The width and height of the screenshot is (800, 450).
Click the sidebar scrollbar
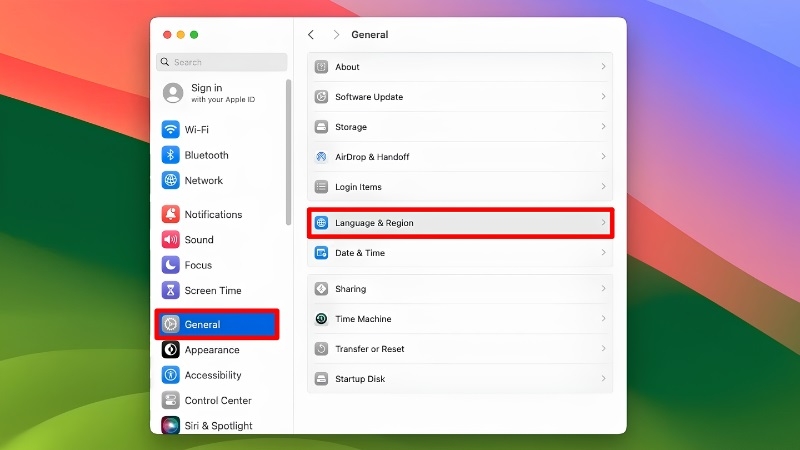(x=289, y=152)
